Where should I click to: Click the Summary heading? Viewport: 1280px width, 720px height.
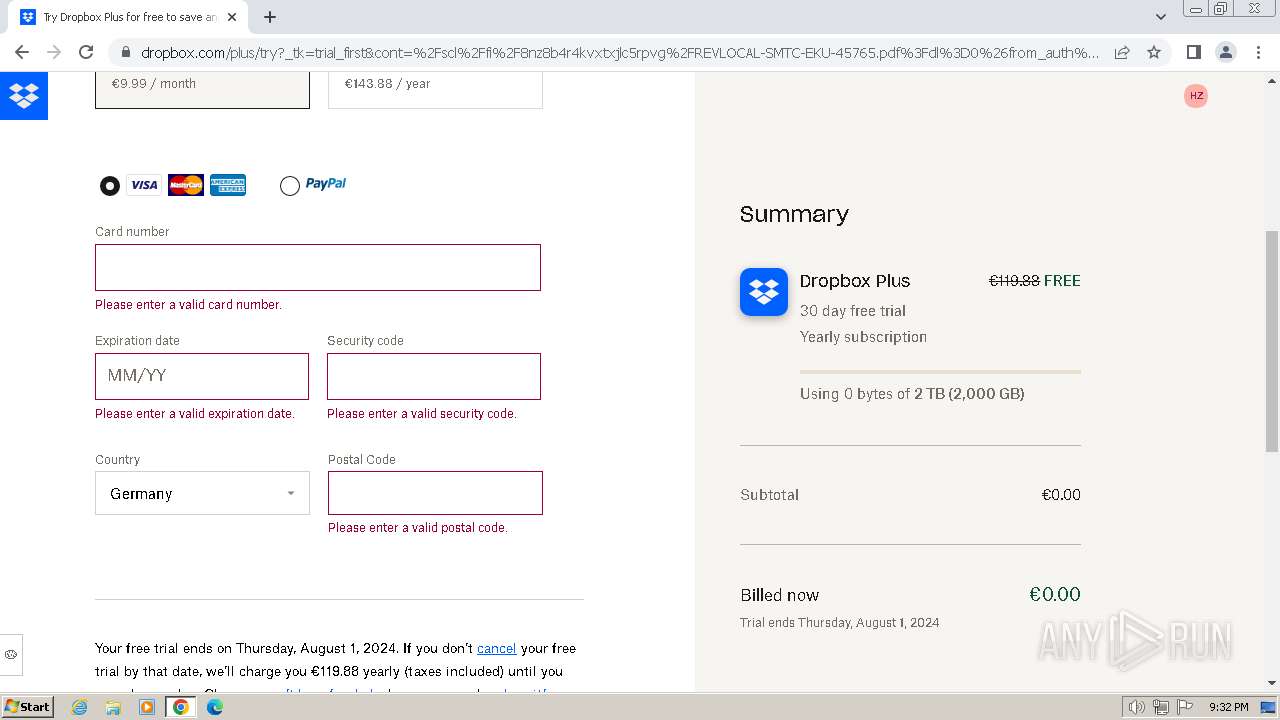pos(794,214)
